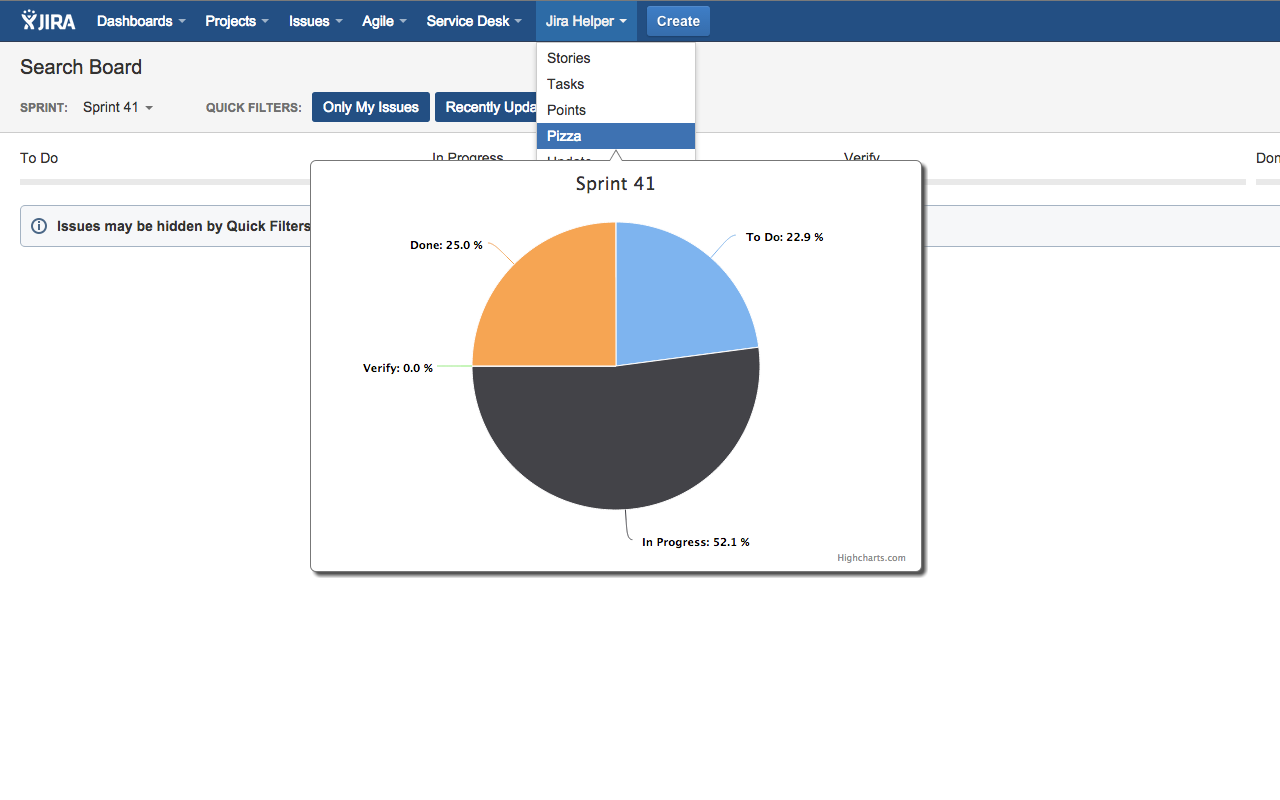Screen dimensions: 1280x800
Task: Collapse the Jira Helper menu
Action: [586, 21]
